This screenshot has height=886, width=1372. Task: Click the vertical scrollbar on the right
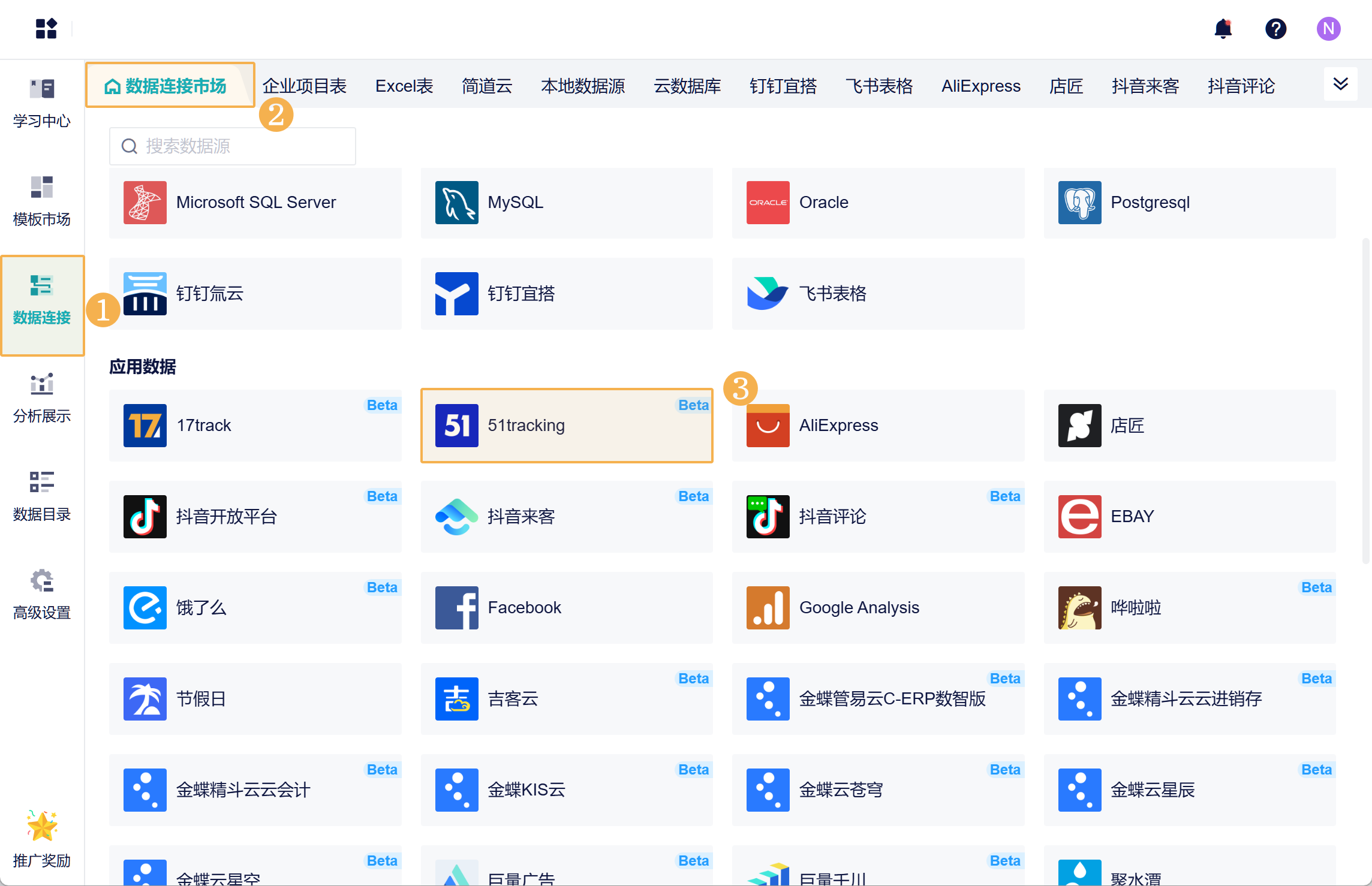click(1365, 402)
